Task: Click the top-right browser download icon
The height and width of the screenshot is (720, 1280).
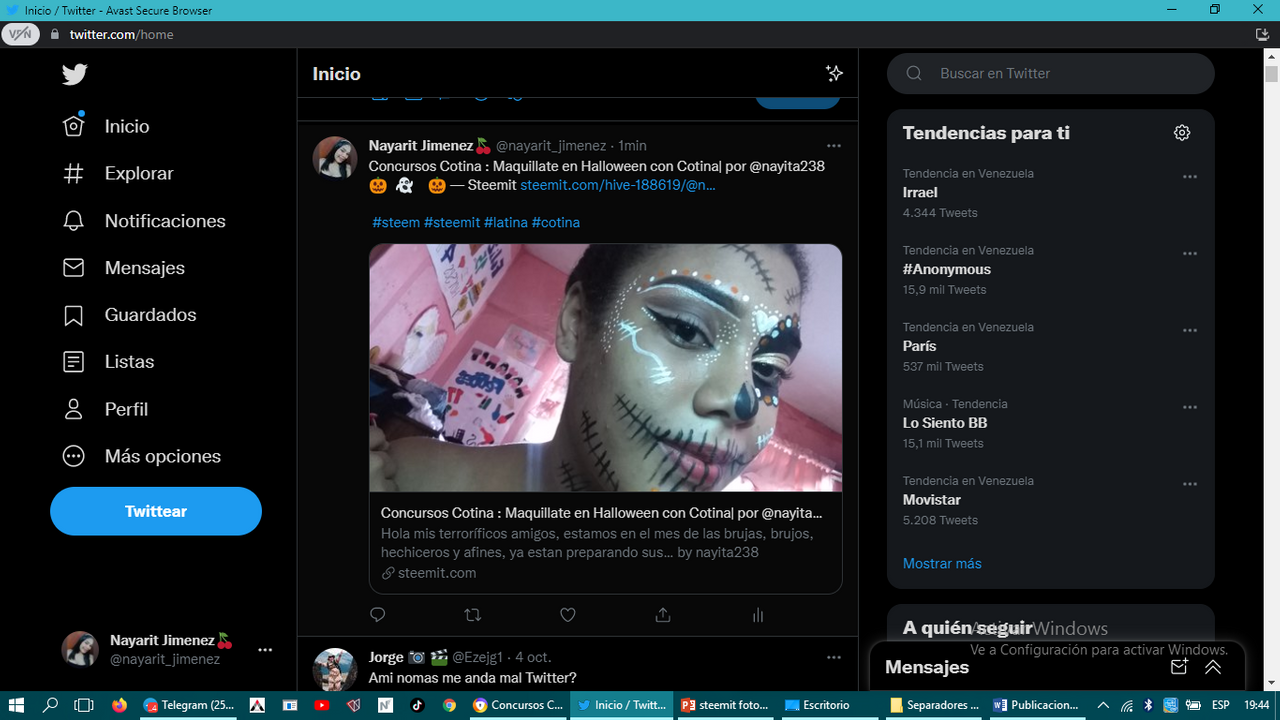Action: click(x=1262, y=34)
